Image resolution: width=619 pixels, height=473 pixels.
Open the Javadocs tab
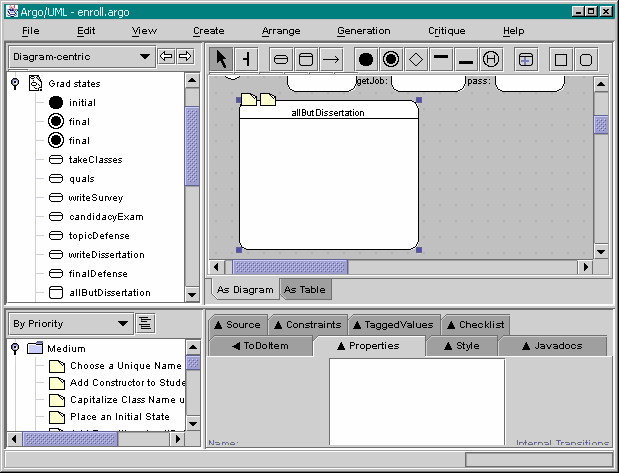[552, 346]
